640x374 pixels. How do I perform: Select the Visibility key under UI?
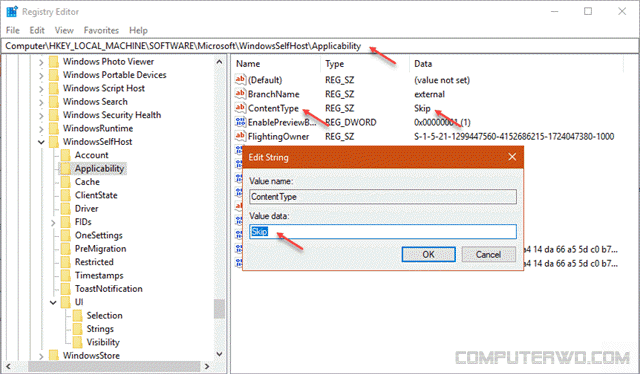[103, 343]
